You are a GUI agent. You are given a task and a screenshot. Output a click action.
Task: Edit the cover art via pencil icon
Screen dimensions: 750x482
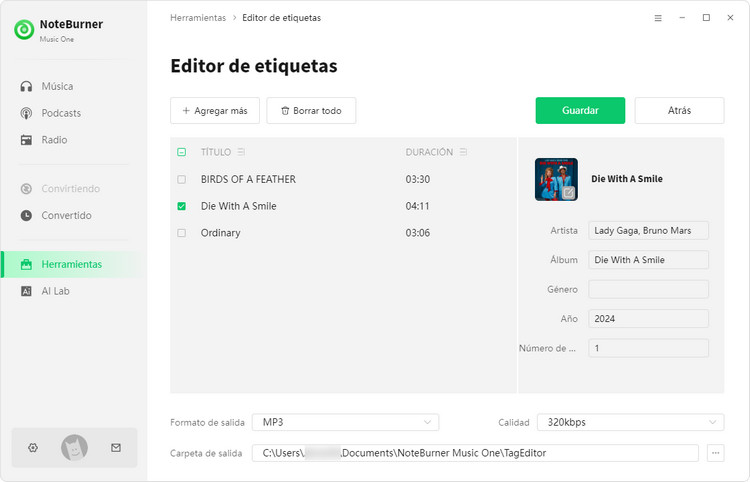(x=568, y=192)
